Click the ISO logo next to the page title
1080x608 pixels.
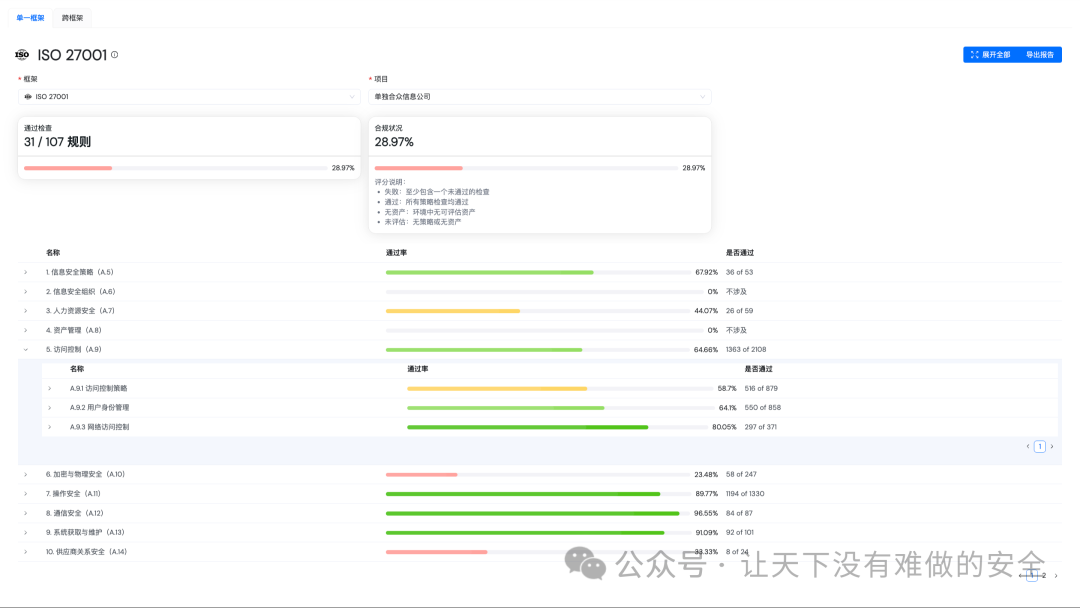click(x=22, y=55)
